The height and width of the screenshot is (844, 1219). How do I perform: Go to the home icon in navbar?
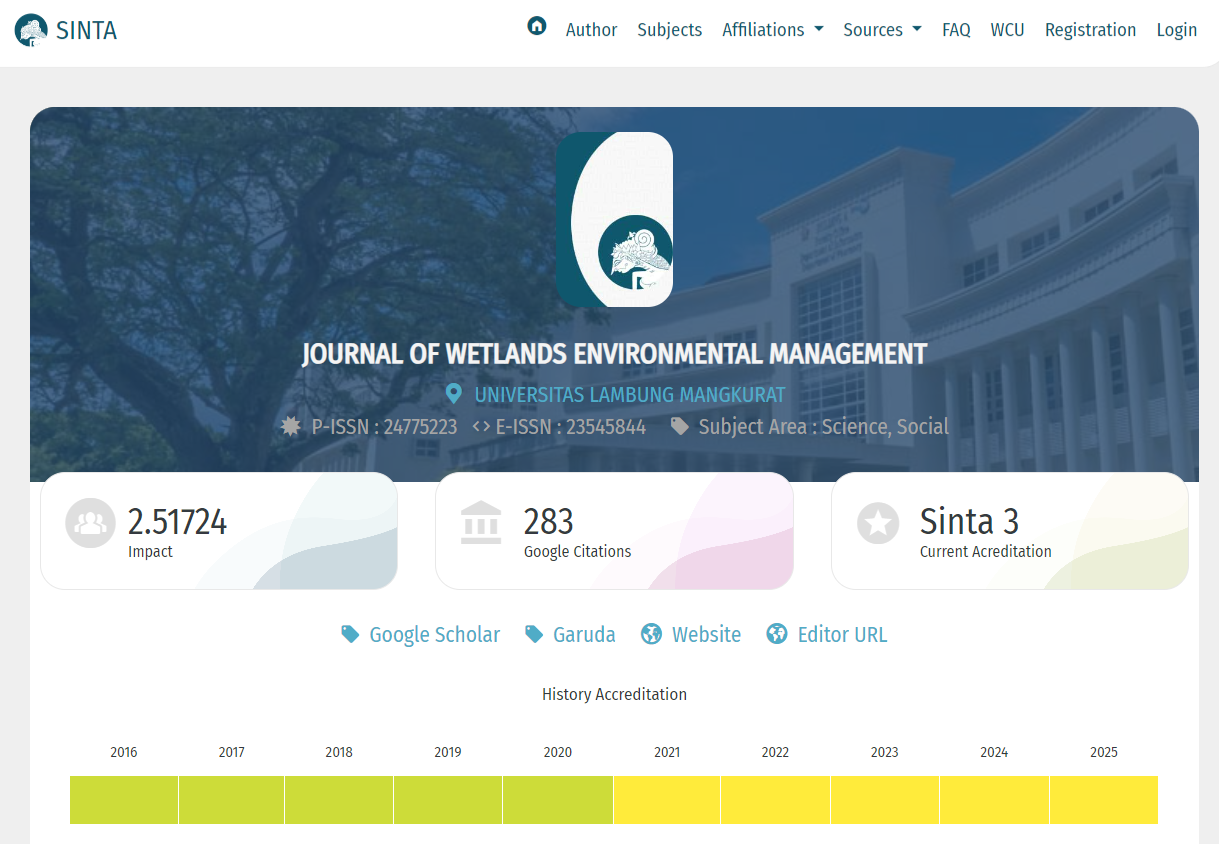click(x=537, y=26)
